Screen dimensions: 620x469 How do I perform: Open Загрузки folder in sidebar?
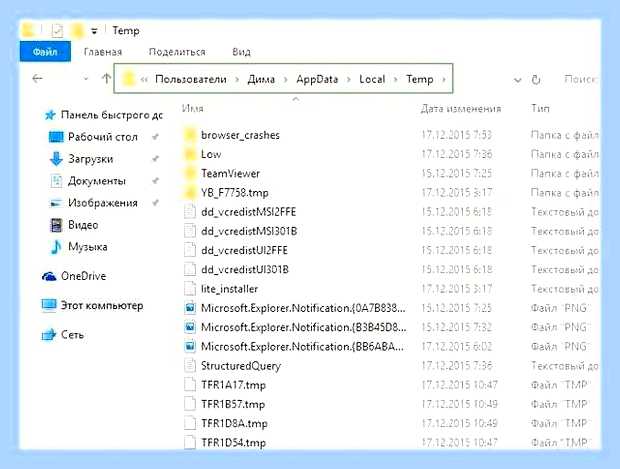click(91, 159)
